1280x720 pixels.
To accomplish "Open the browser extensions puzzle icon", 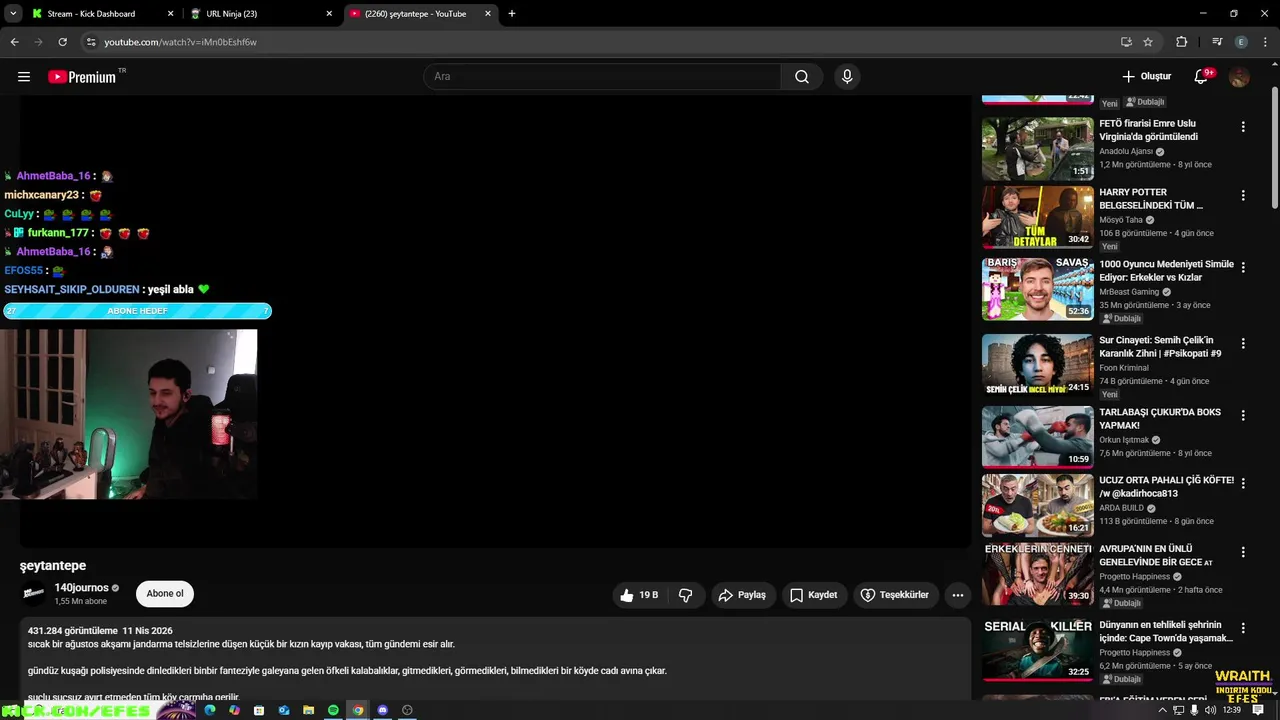I will tap(1181, 42).
